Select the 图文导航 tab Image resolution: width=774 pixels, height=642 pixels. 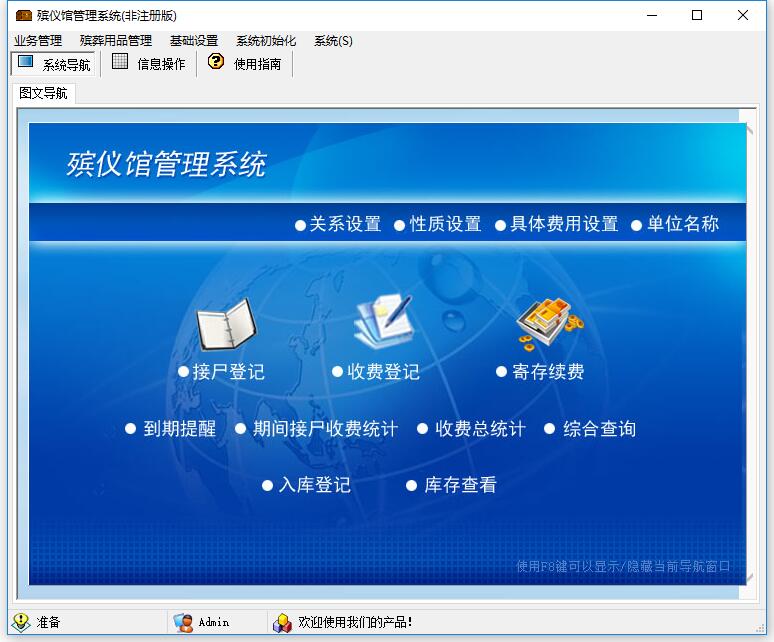click(x=43, y=93)
